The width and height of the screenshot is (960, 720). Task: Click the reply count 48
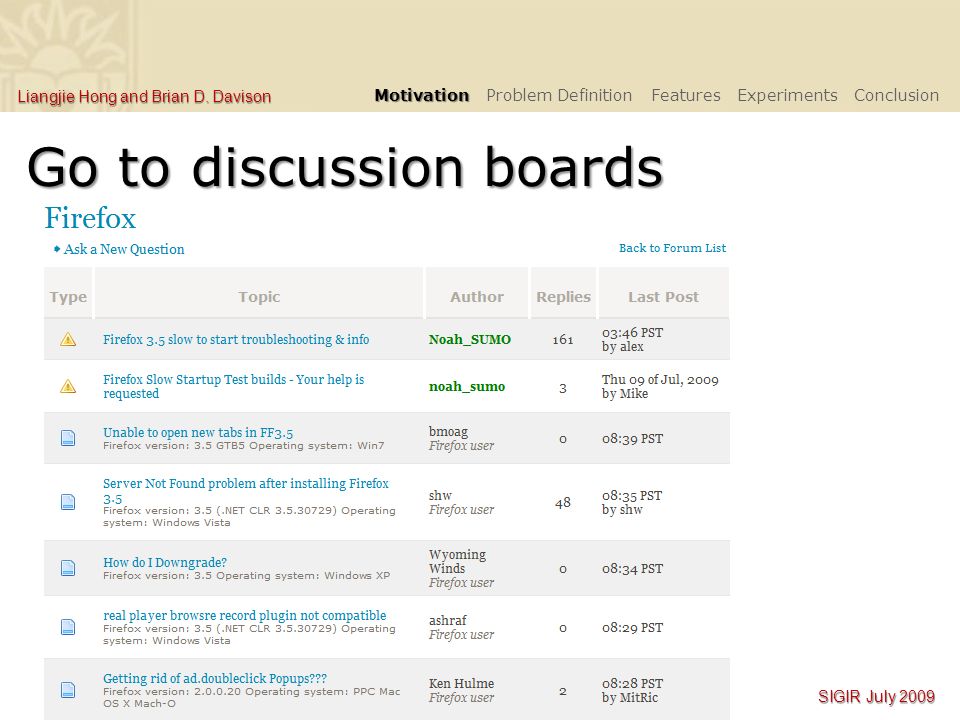[x=563, y=503]
